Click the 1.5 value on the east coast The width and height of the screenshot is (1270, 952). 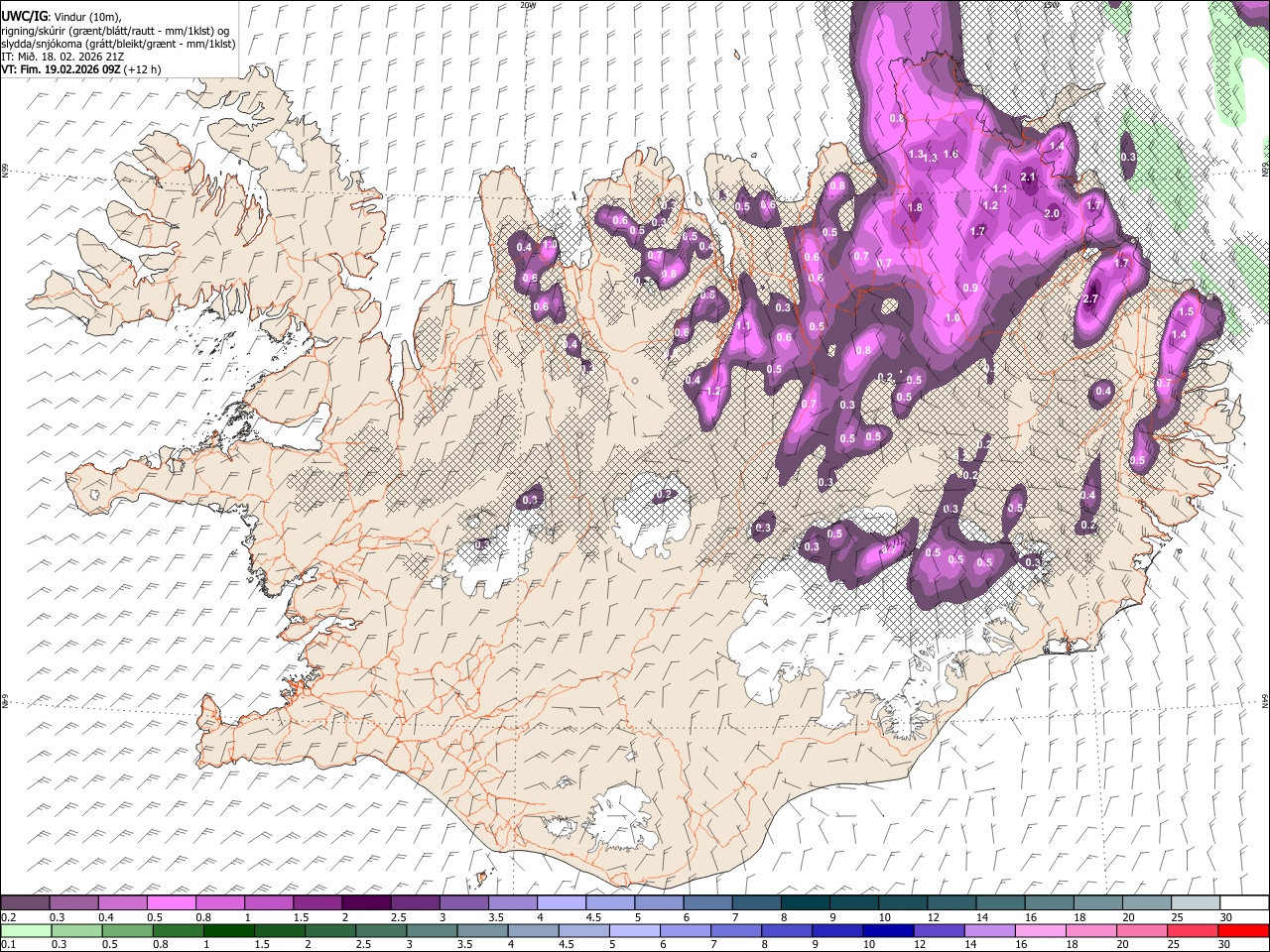(x=1185, y=311)
